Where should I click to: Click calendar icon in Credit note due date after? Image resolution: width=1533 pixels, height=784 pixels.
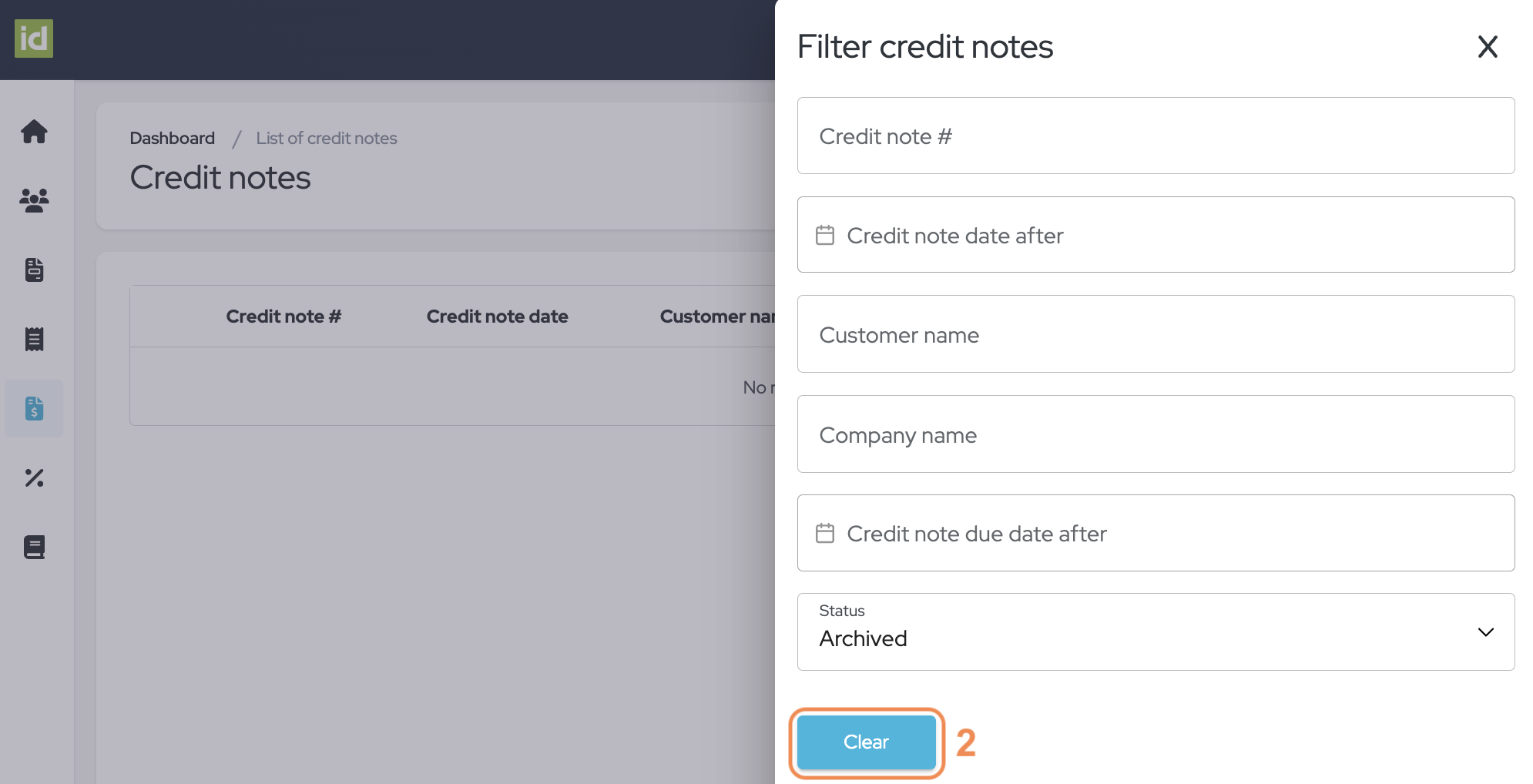coord(825,533)
